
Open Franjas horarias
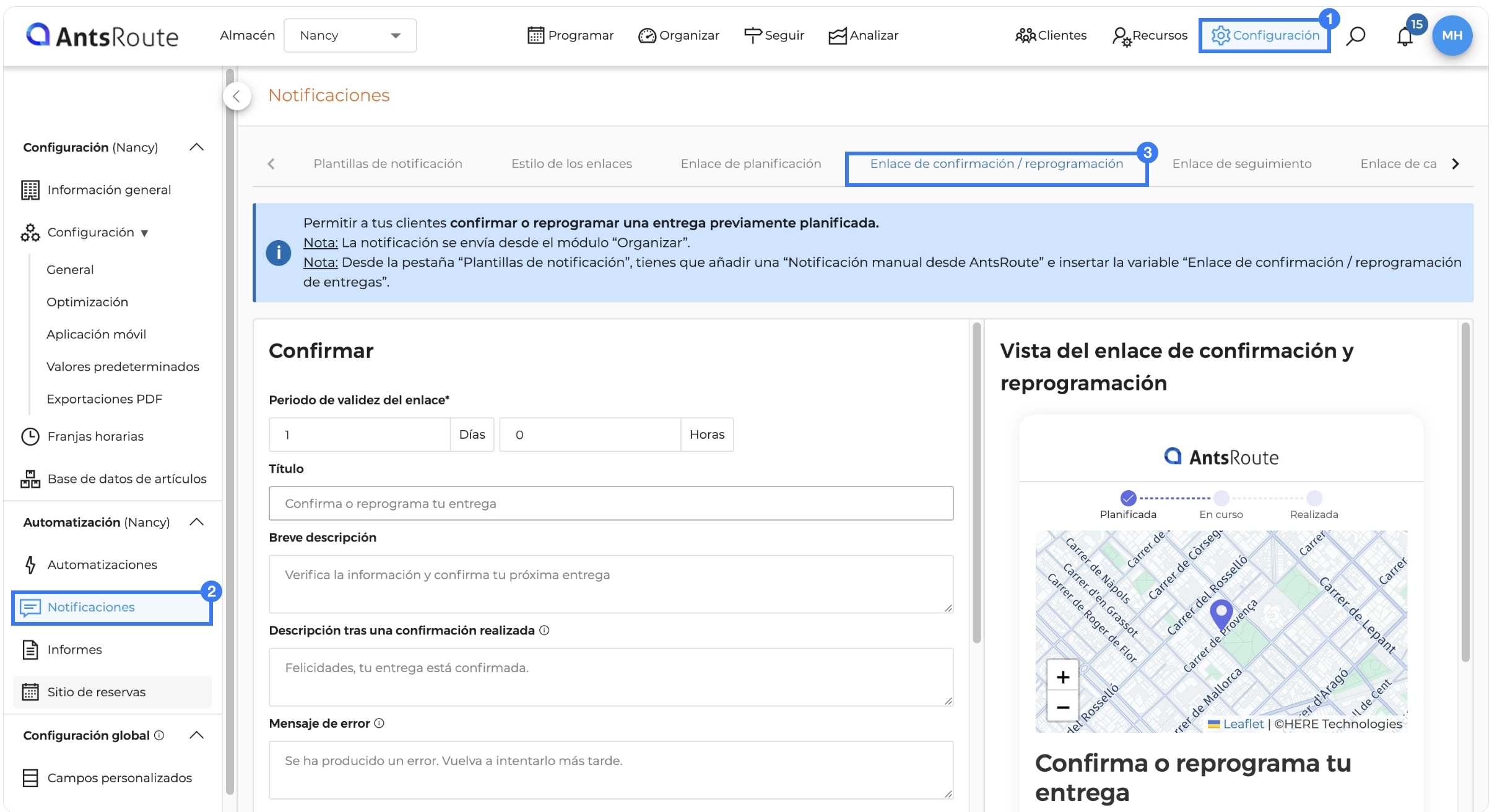(95, 436)
